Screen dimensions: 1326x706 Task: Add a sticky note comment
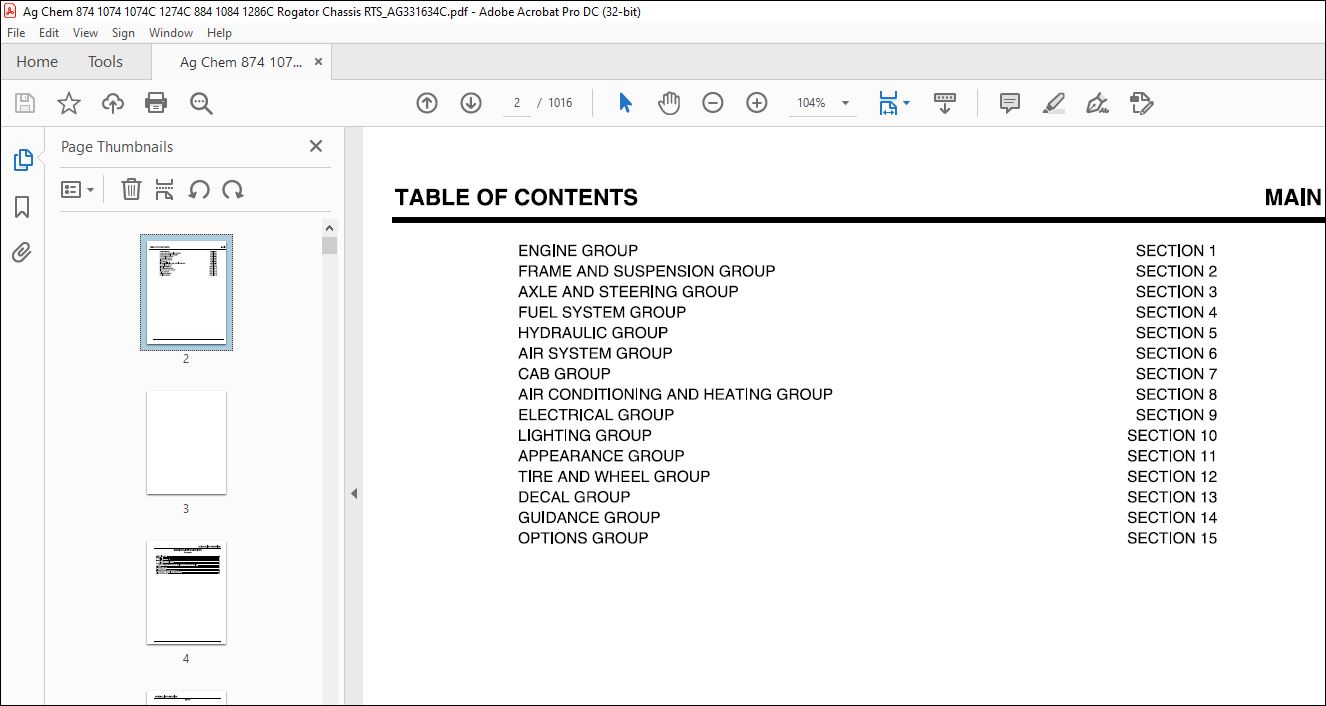[1010, 103]
